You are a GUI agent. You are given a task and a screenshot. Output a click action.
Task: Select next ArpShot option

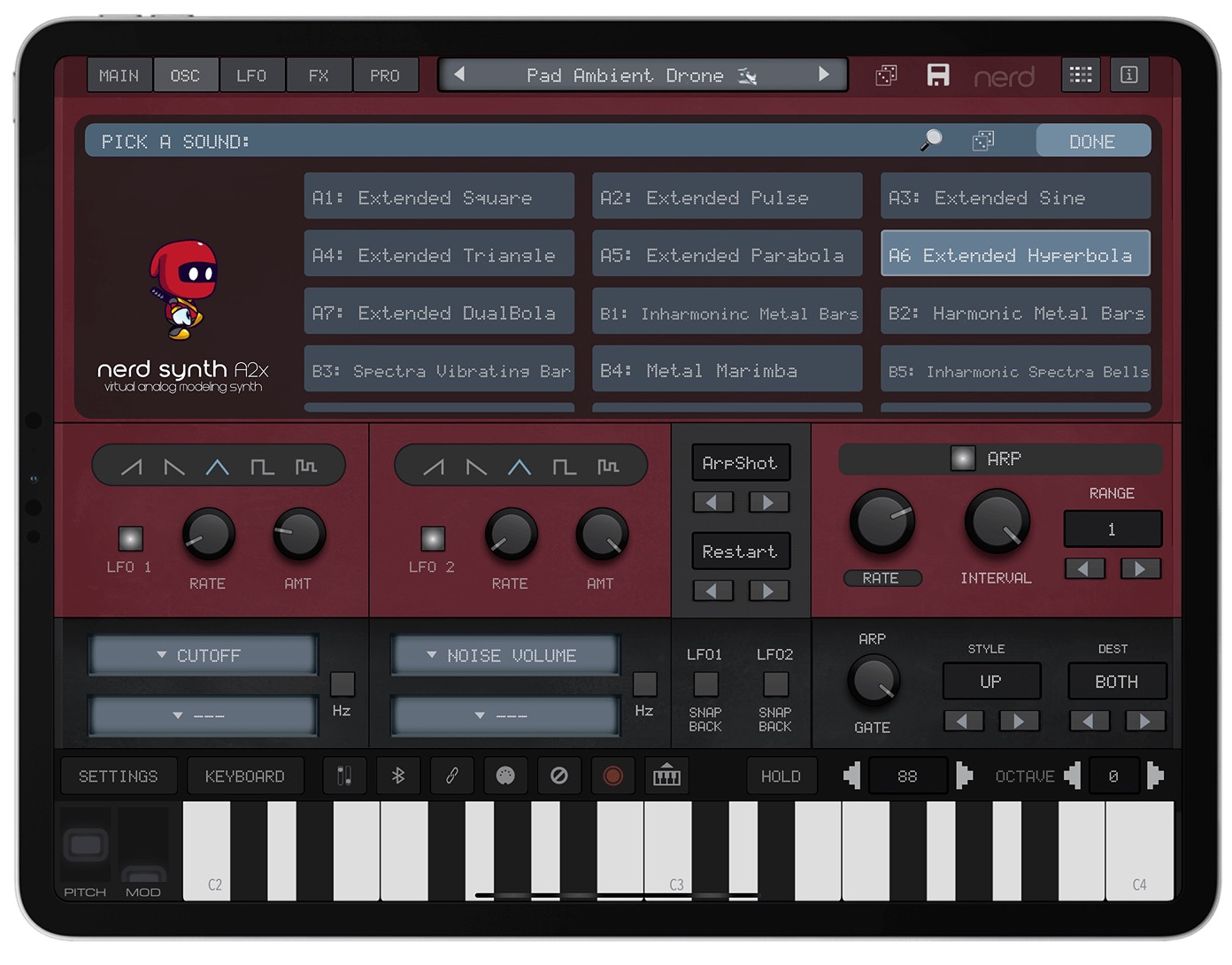click(768, 503)
